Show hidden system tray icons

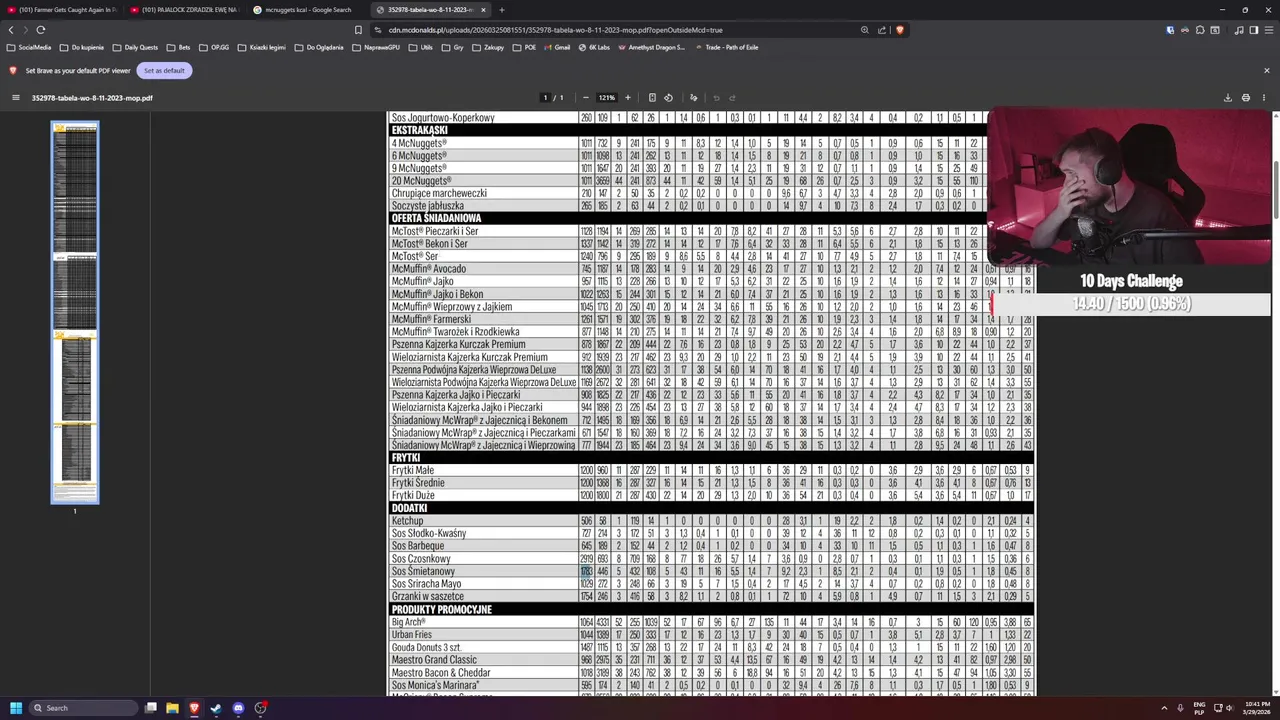pos(1164,708)
